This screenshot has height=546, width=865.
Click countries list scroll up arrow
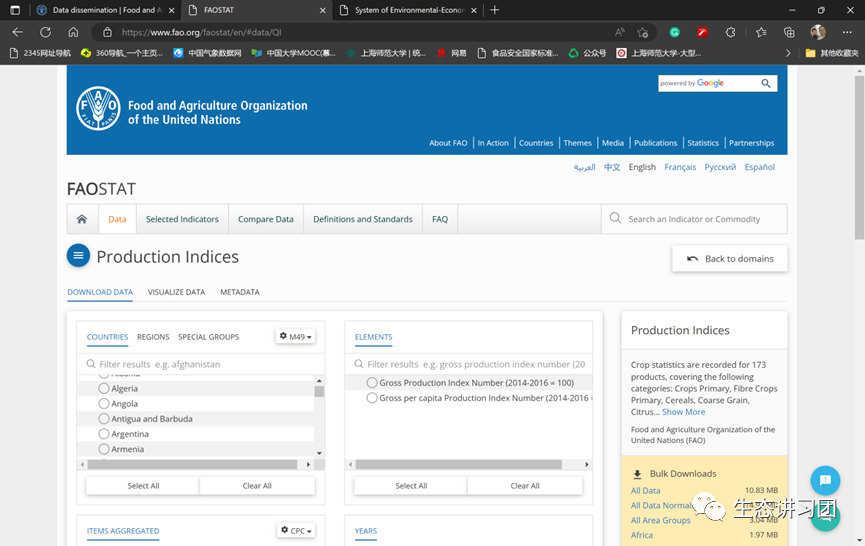click(x=319, y=381)
